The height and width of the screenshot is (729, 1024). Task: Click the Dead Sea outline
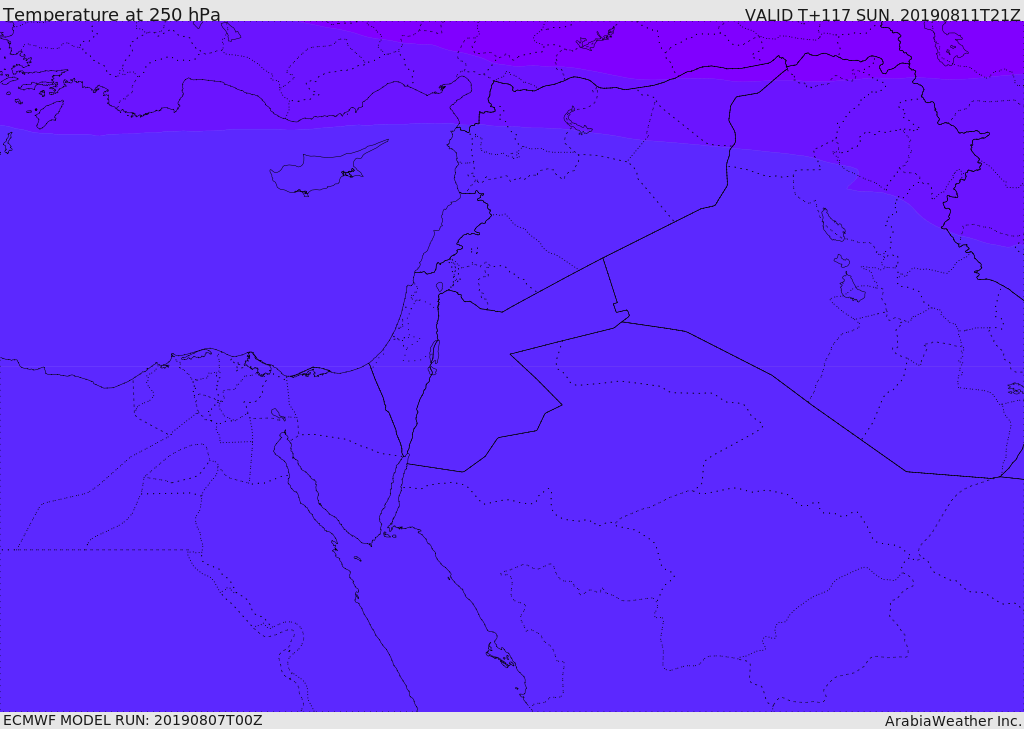[434, 354]
